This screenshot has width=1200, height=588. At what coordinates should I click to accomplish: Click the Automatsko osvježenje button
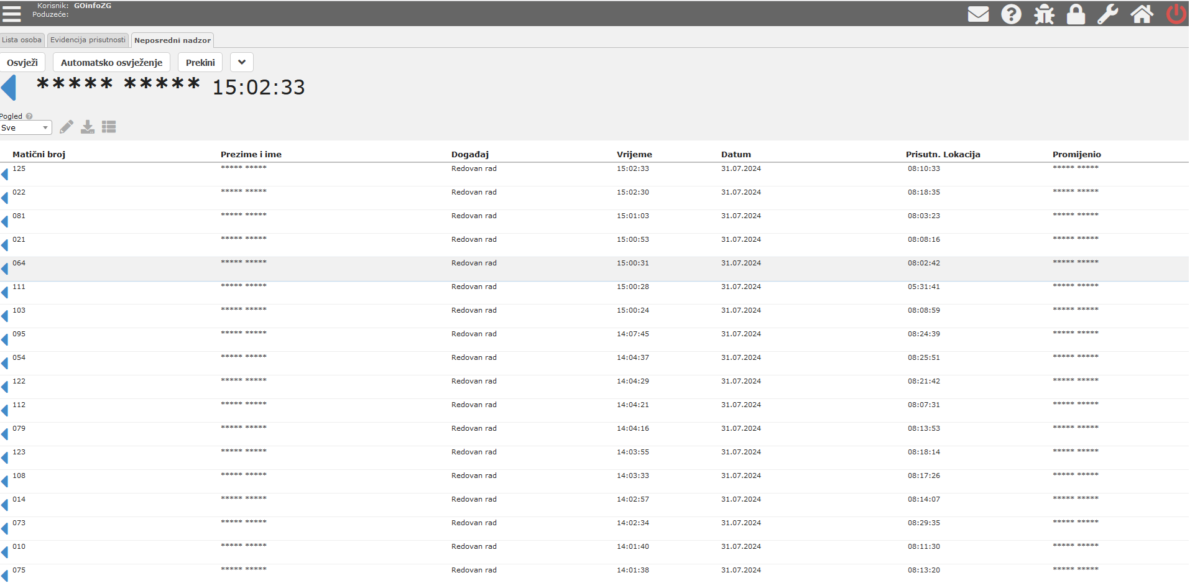coord(111,62)
